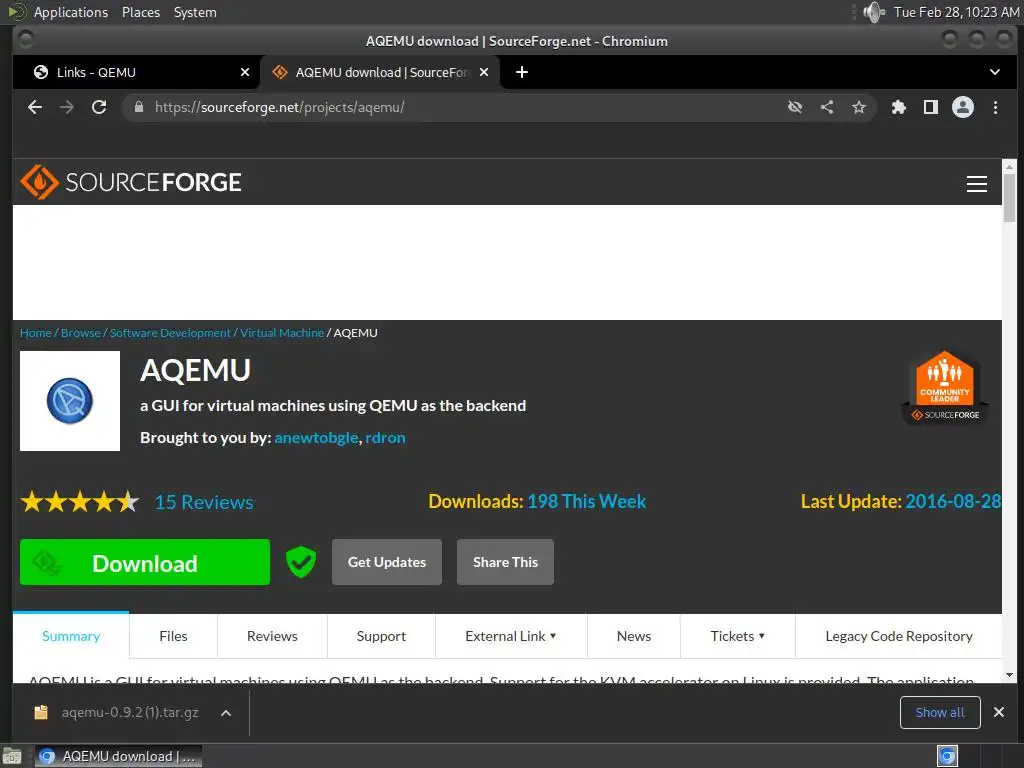Image resolution: width=1024 pixels, height=768 pixels.
Task: Click the SourceForge logo
Action: [131, 182]
